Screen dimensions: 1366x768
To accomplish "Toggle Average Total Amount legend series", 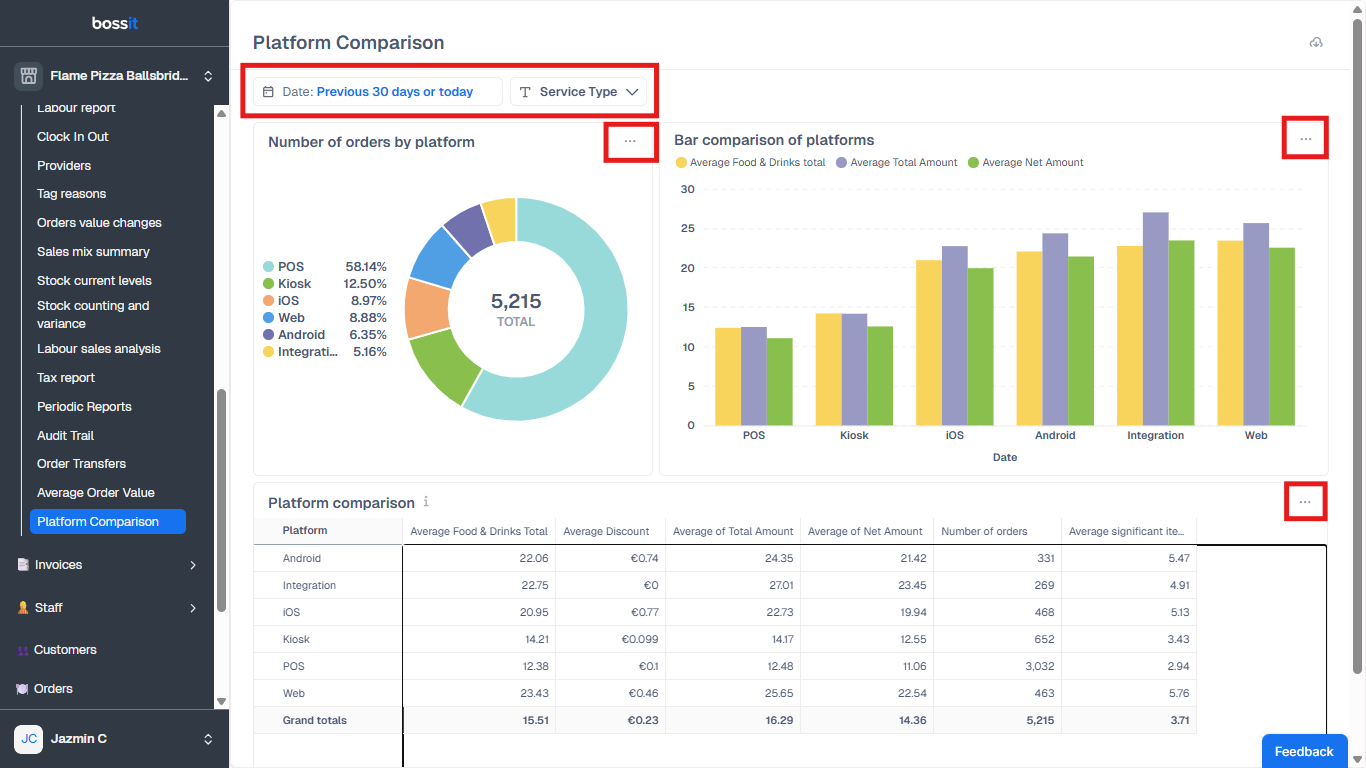I will point(896,163).
